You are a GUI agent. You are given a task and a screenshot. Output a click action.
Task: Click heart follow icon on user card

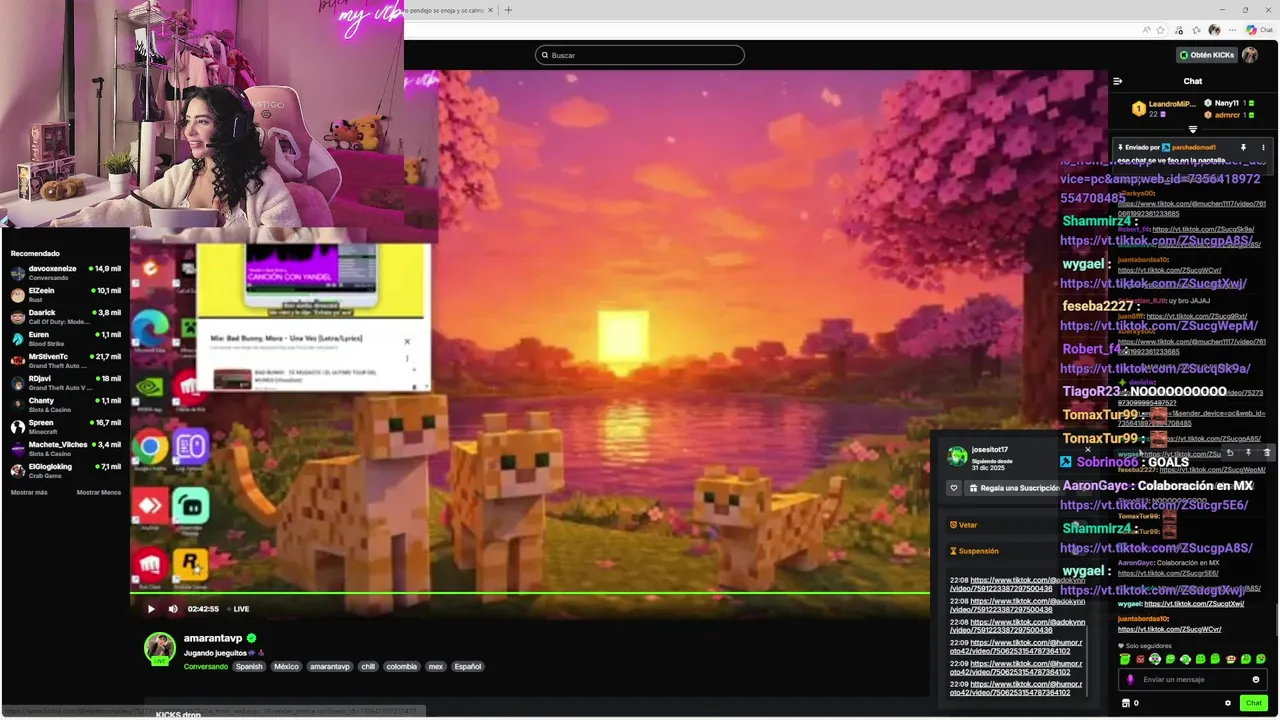(x=954, y=488)
